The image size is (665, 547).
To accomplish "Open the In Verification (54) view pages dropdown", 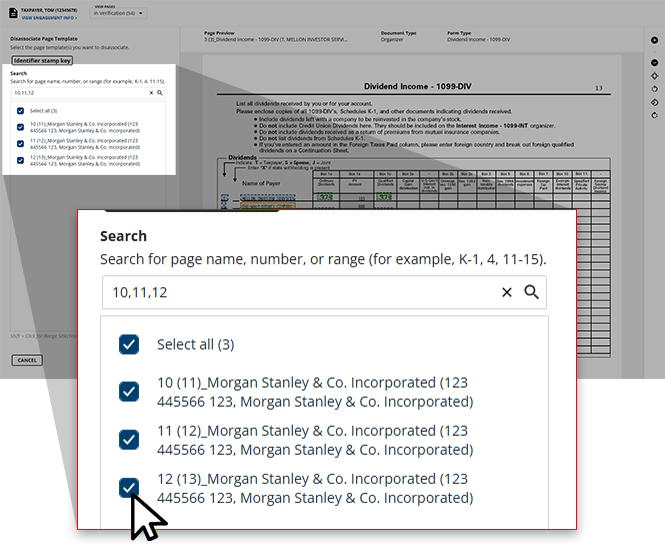I will [119, 13].
